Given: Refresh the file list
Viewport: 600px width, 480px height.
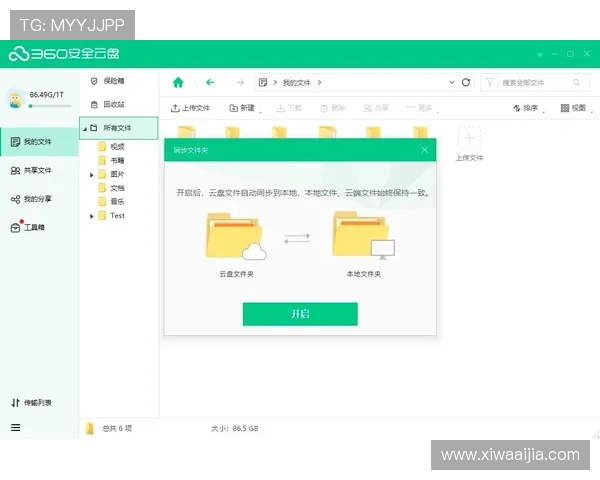Looking at the screenshot, I should [x=466, y=82].
